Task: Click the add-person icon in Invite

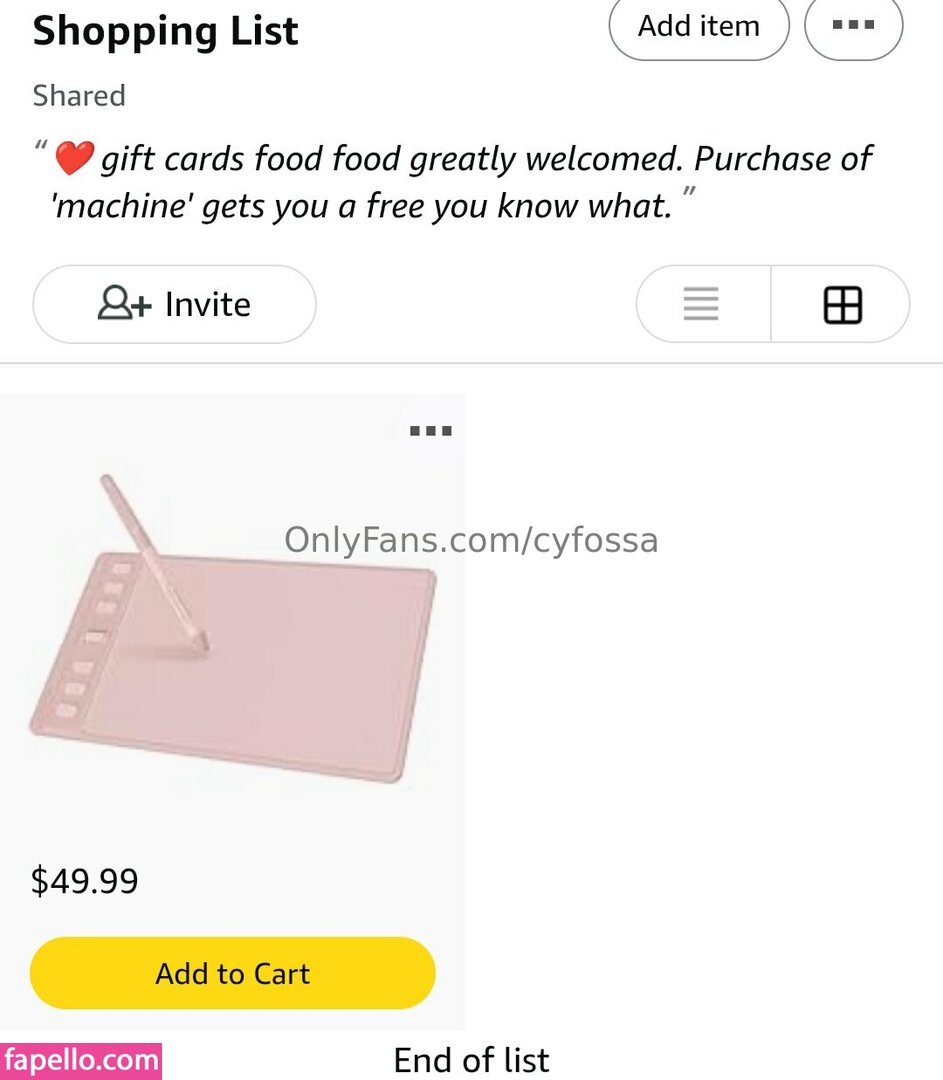Action: pos(125,304)
